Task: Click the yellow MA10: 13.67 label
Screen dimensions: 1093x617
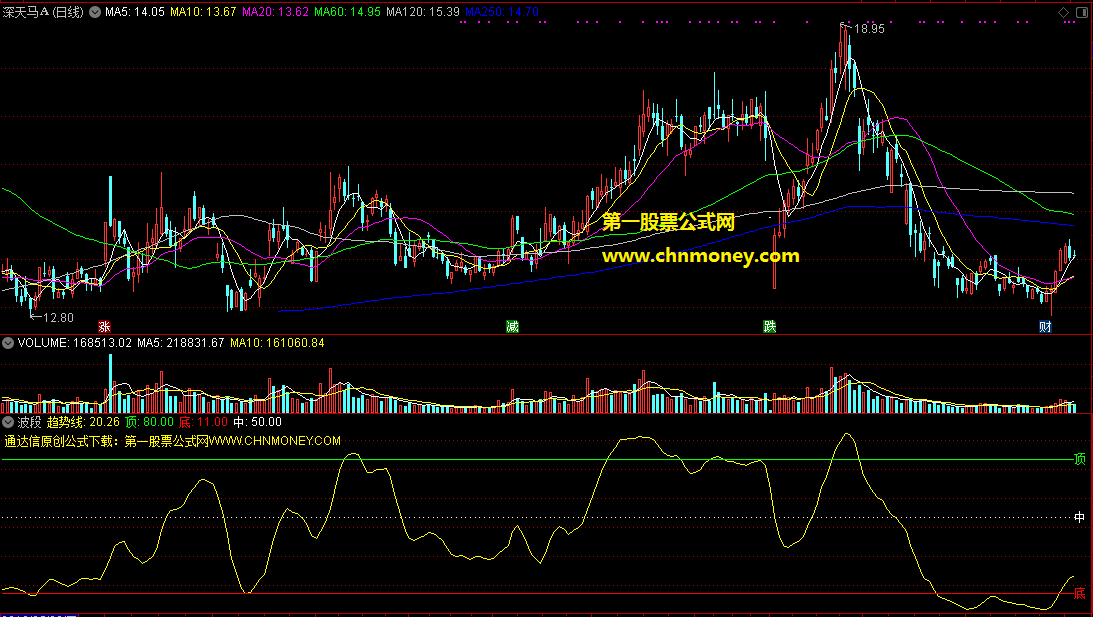Action: (203, 12)
